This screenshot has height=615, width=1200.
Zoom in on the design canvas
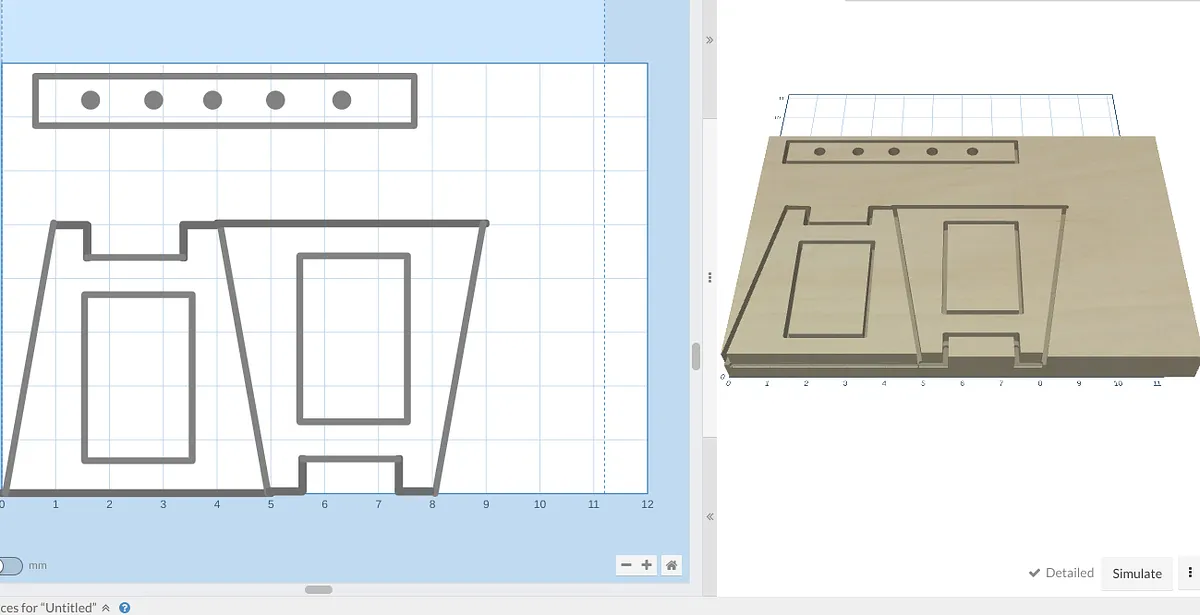(646, 565)
